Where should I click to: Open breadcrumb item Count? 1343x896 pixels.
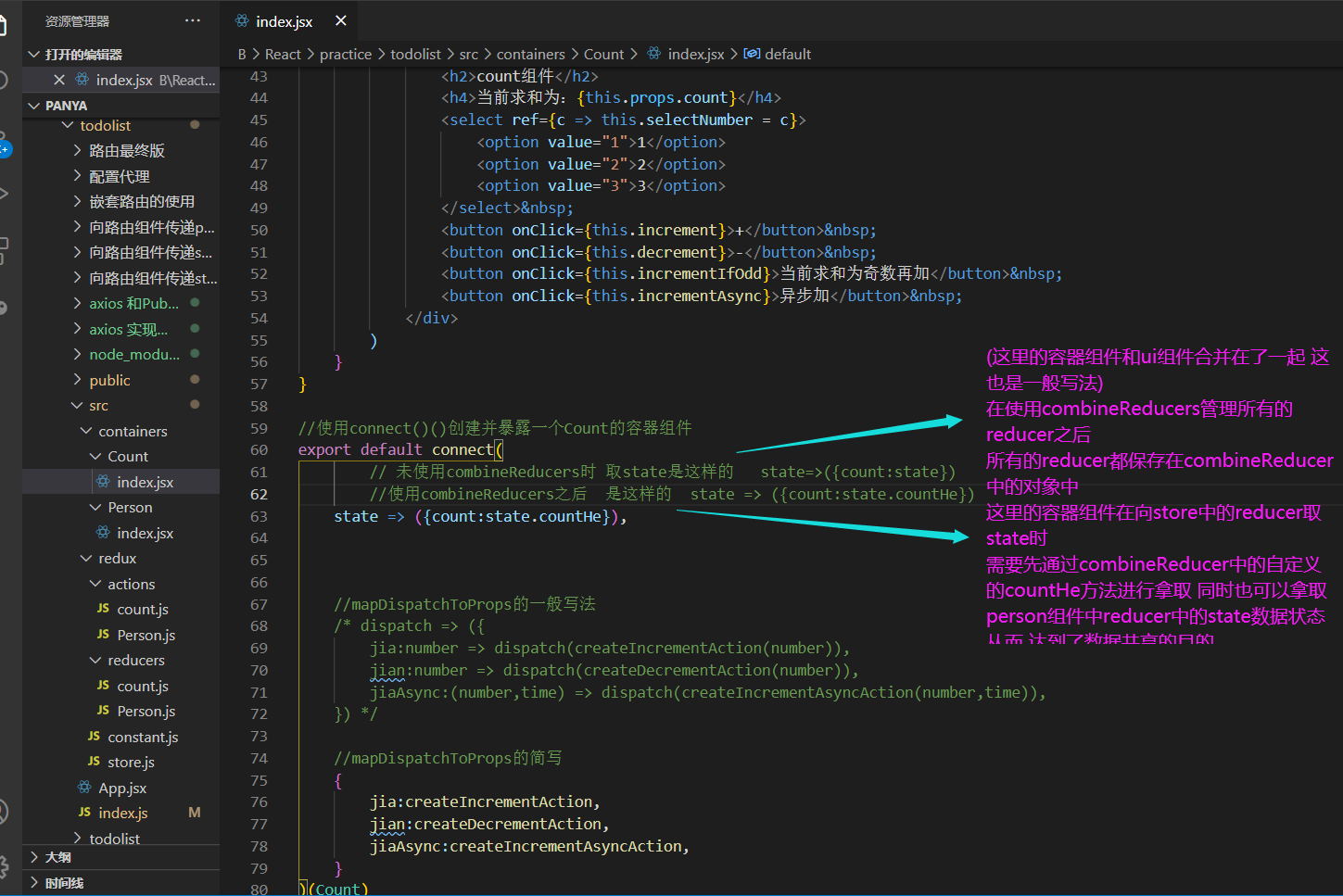point(603,54)
